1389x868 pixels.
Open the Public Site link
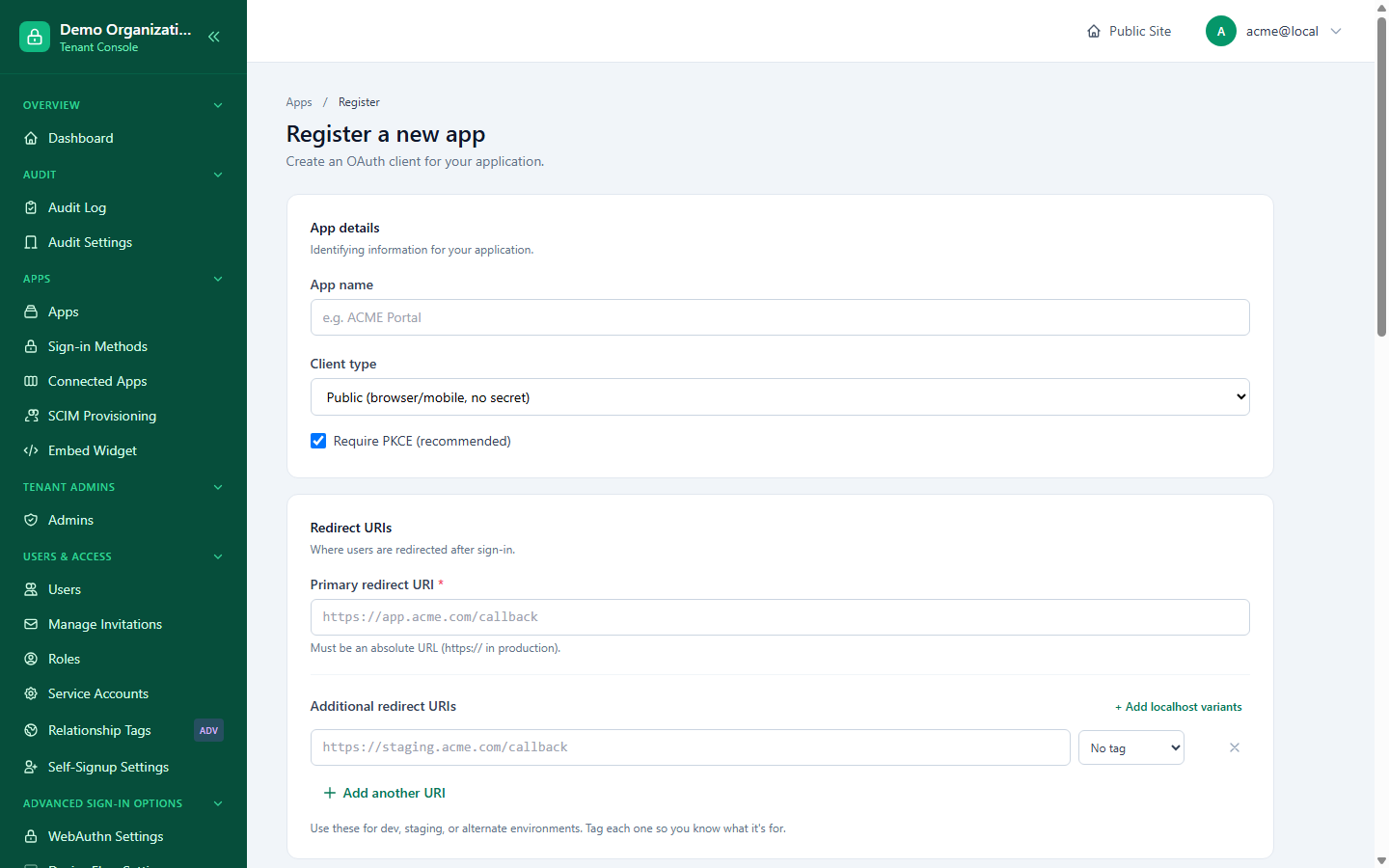1129,31
